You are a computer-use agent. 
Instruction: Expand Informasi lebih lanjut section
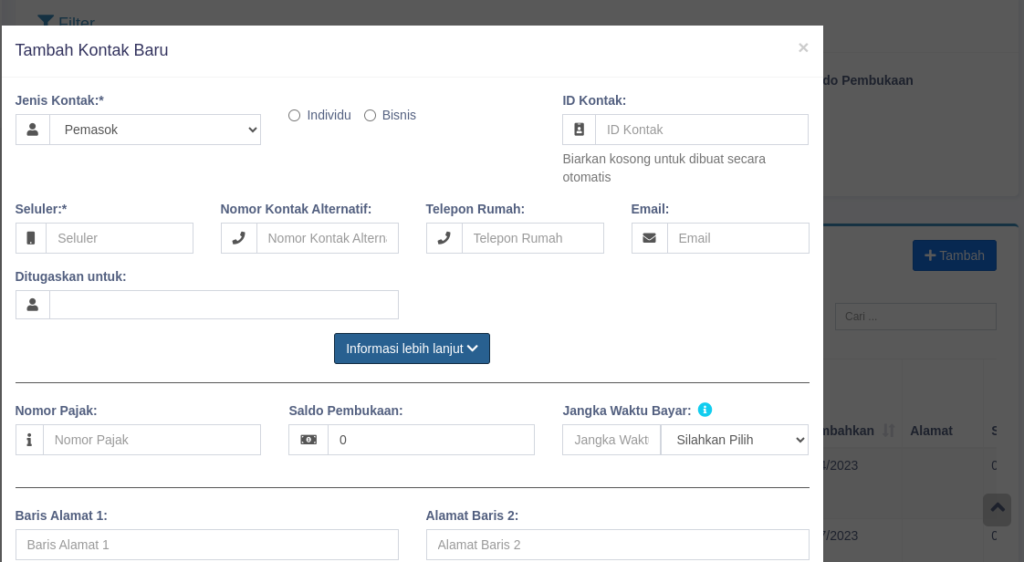click(x=412, y=349)
